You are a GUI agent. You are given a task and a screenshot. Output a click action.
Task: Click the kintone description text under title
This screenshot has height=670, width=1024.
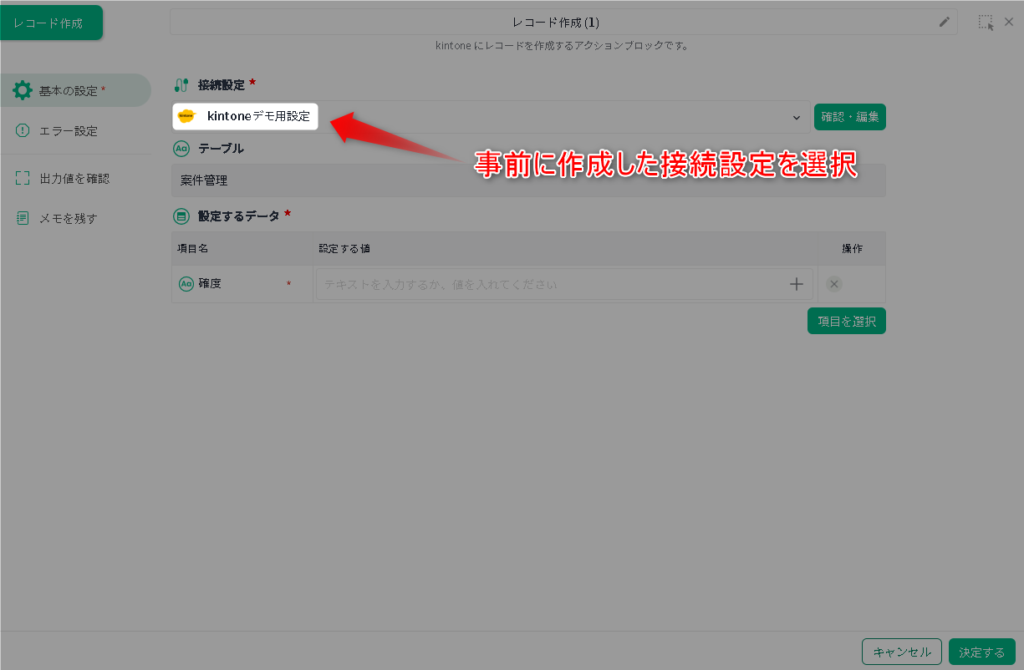(561, 45)
